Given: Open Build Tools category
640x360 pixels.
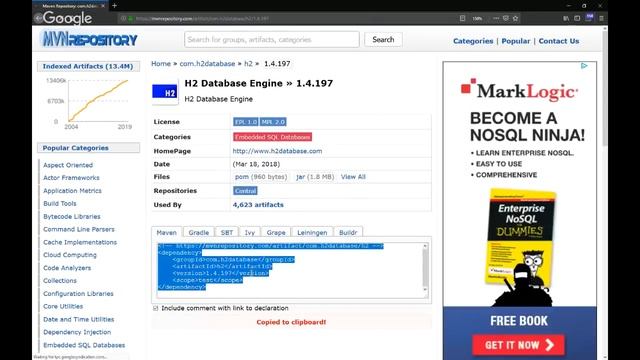Looking at the screenshot, I should [x=60, y=203].
